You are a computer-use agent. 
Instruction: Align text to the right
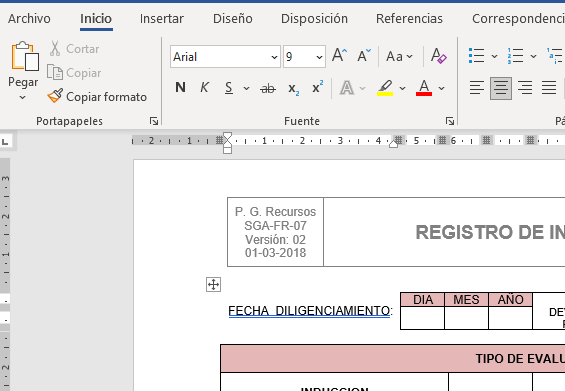point(525,88)
